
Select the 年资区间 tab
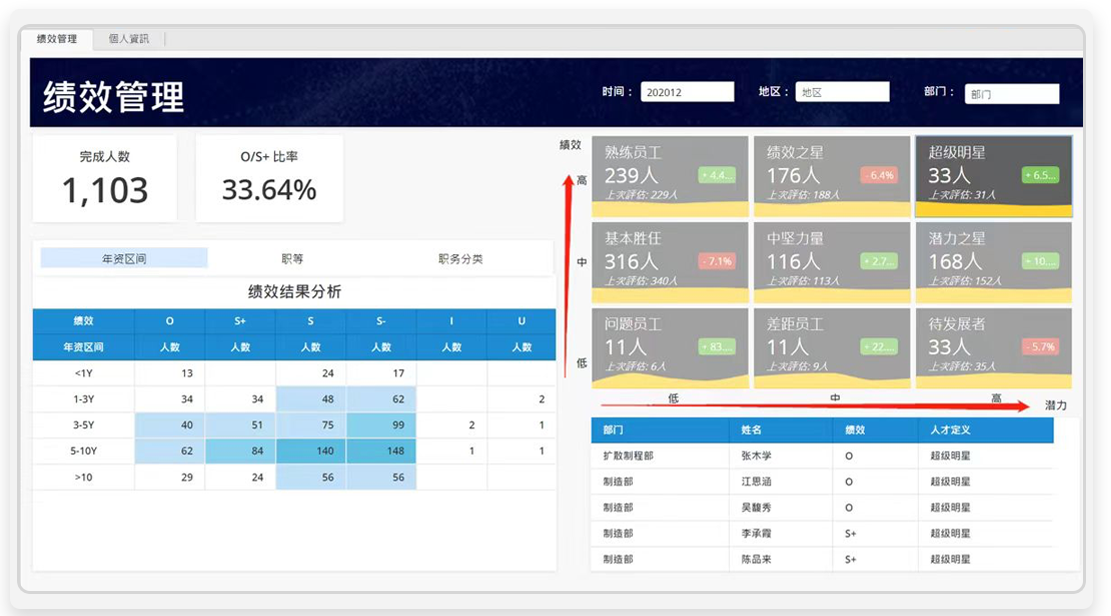[x=124, y=259]
